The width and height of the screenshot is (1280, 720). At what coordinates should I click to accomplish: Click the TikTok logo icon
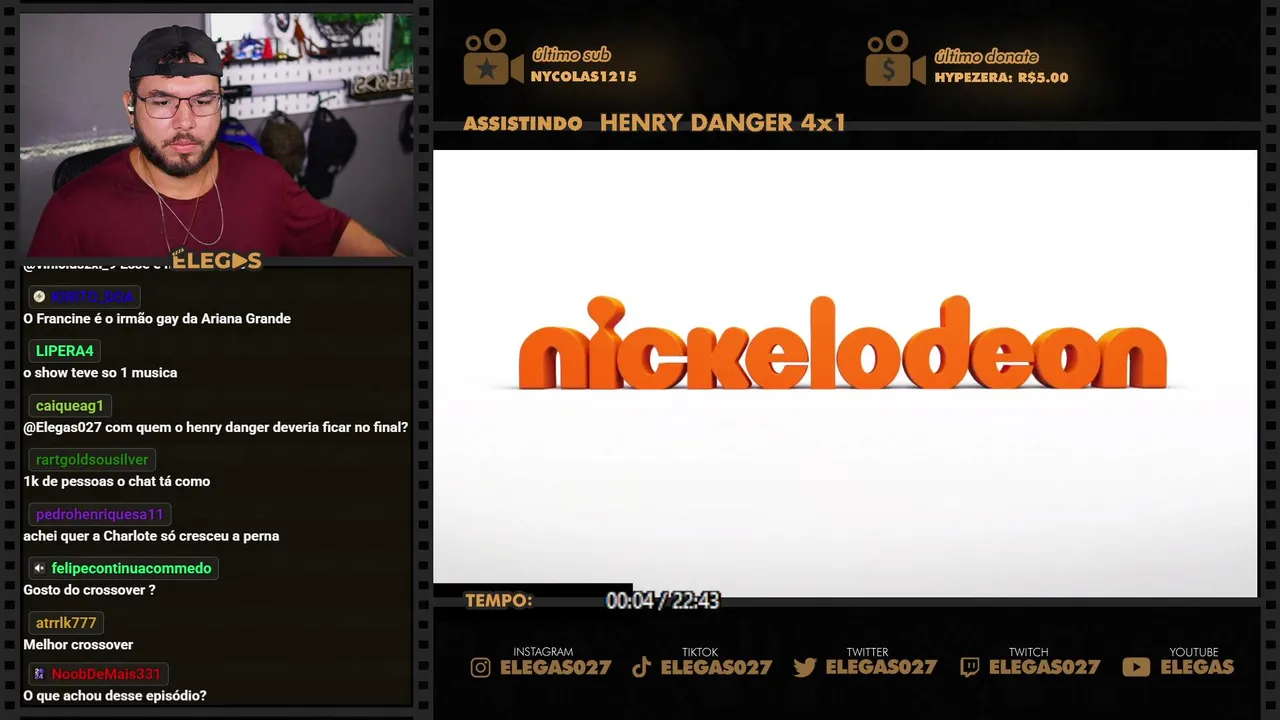pos(642,667)
